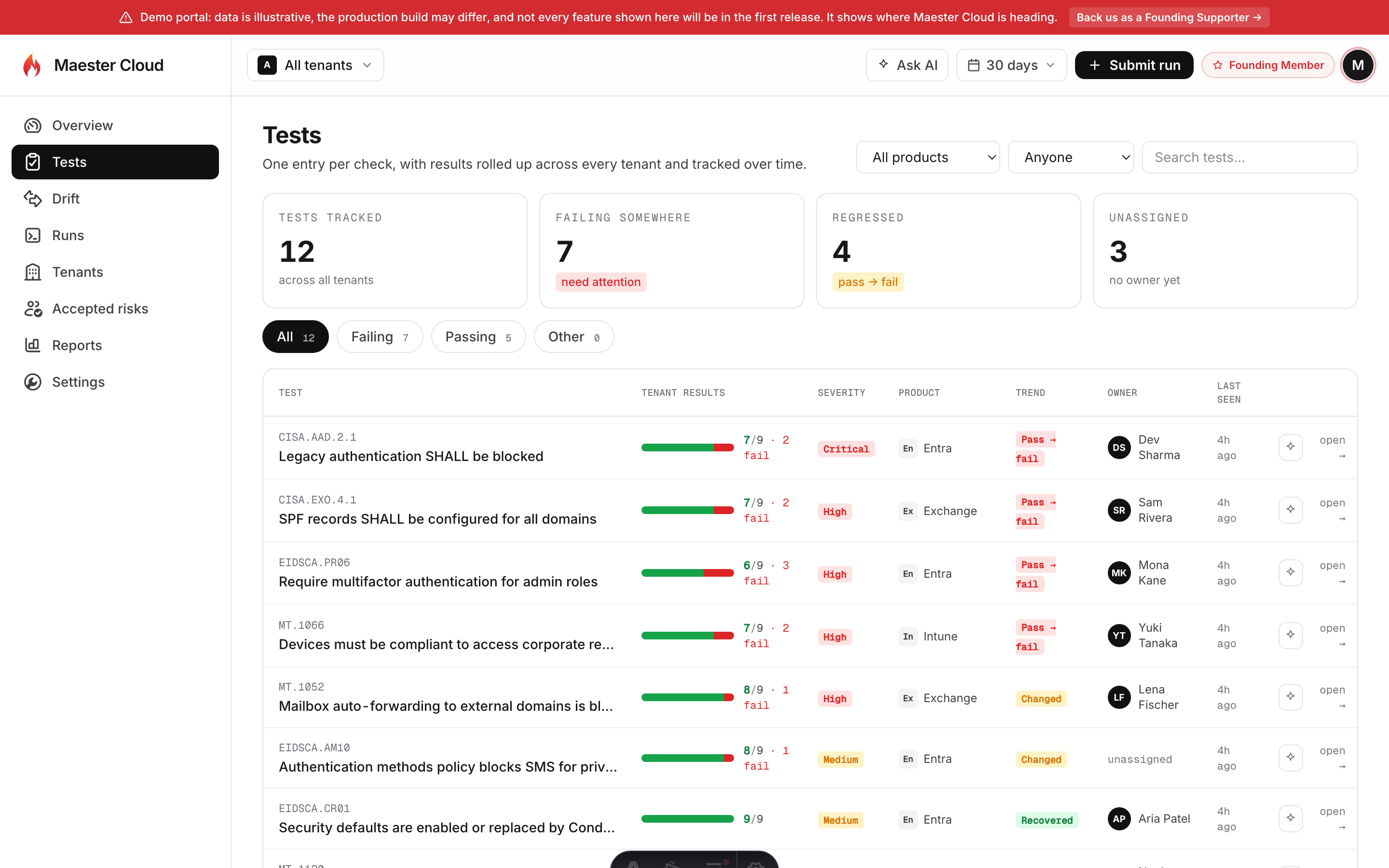Click the AI sparkle button for Require multifactor row
This screenshot has height=868, width=1389.
1290,572
